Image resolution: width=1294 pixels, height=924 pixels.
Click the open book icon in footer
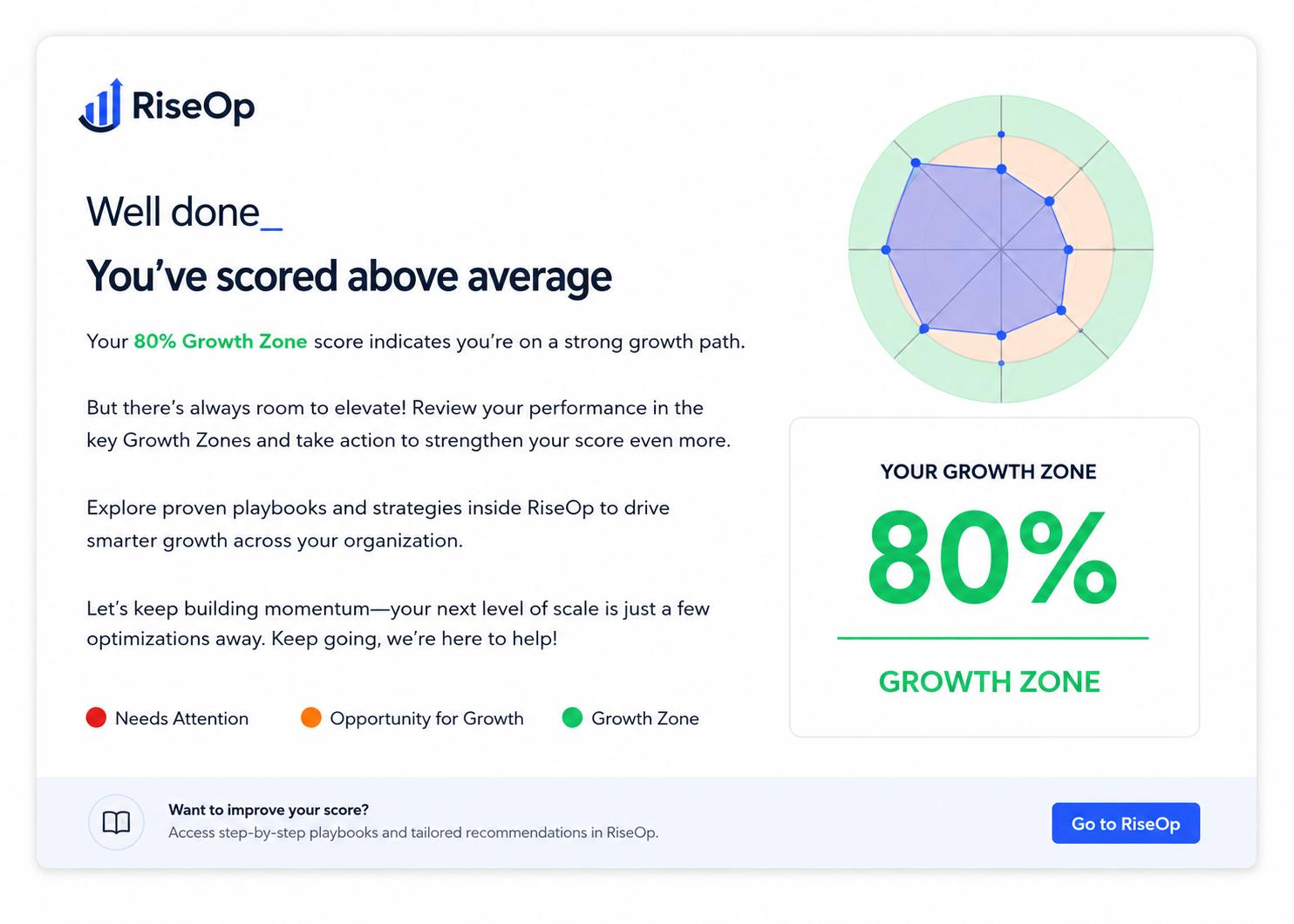click(116, 822)
